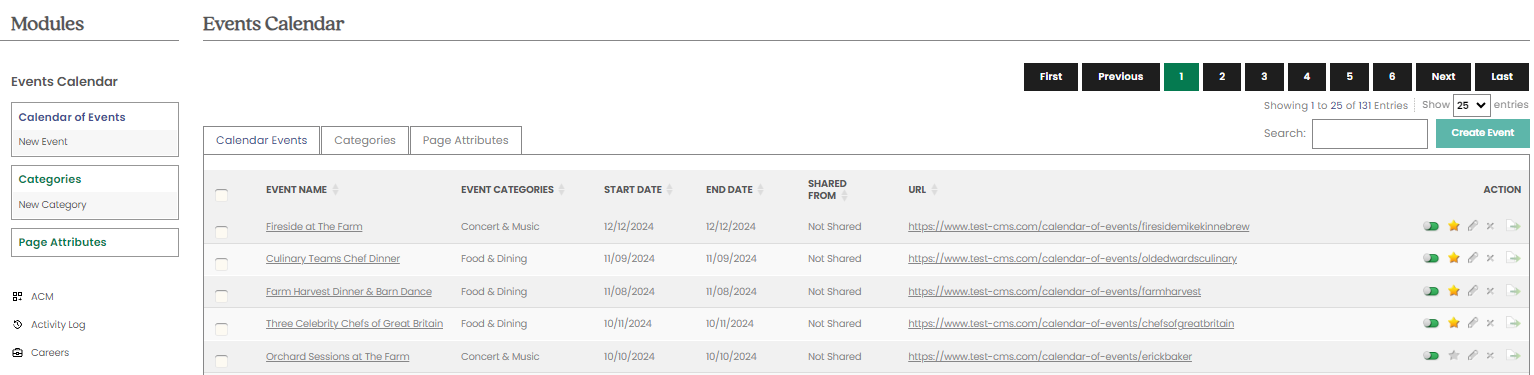The image size is (1534, 375).
Task: Open the Careers module in sidebar
Action: 50,352
